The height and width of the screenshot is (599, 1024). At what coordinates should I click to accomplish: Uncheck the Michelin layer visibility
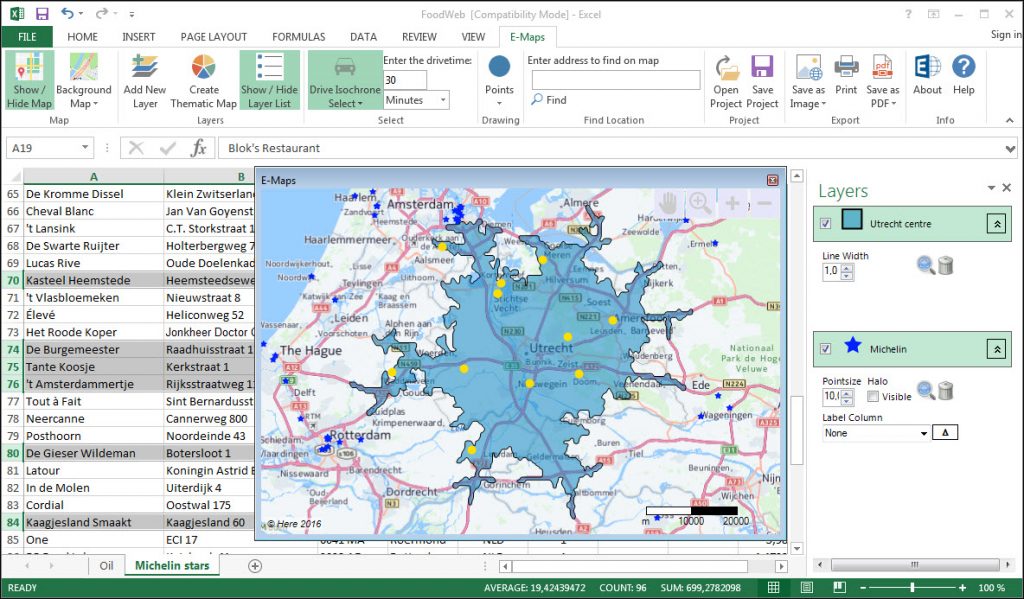coord(825,349)
